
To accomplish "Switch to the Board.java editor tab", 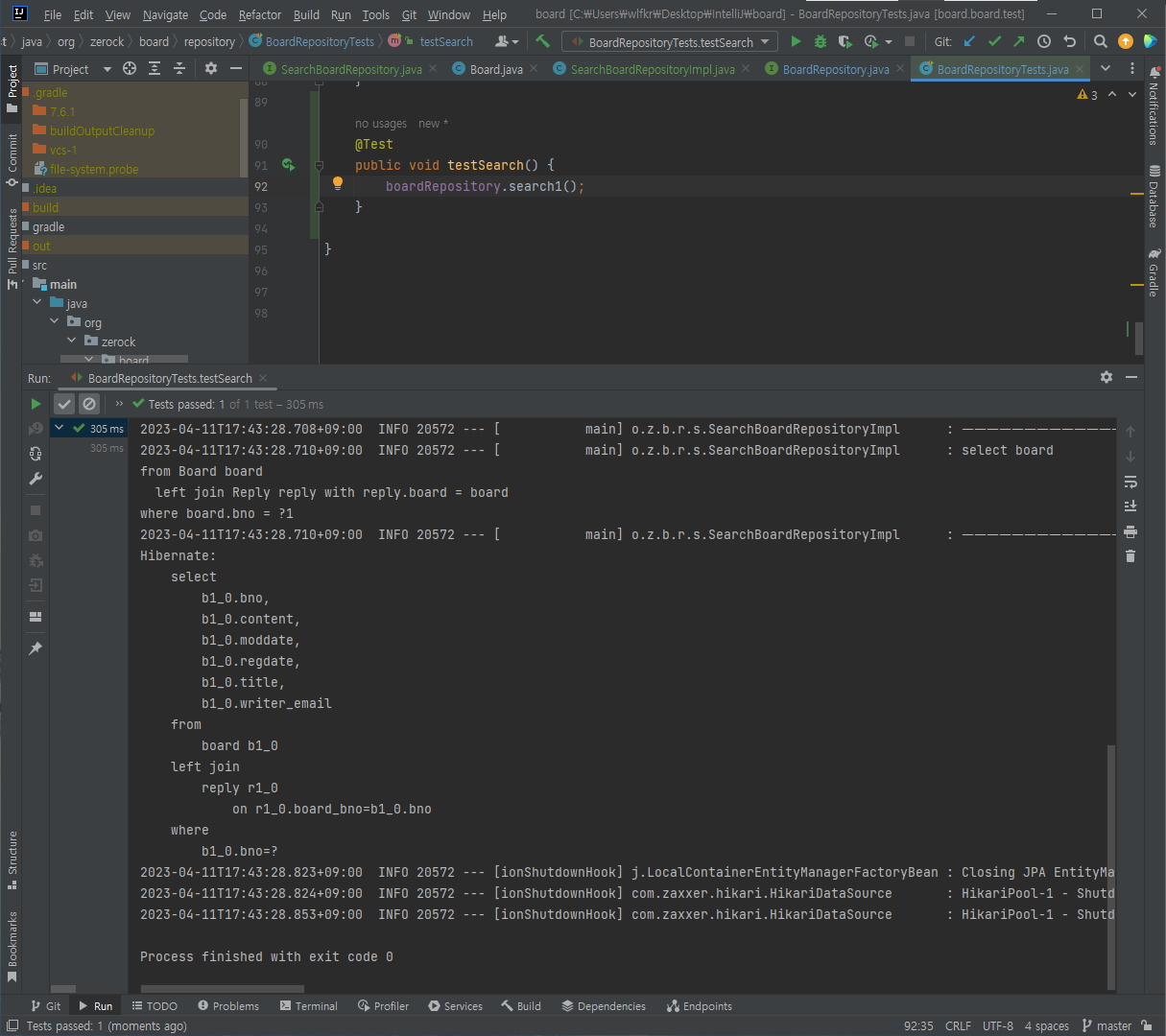I will click(496, 69).
